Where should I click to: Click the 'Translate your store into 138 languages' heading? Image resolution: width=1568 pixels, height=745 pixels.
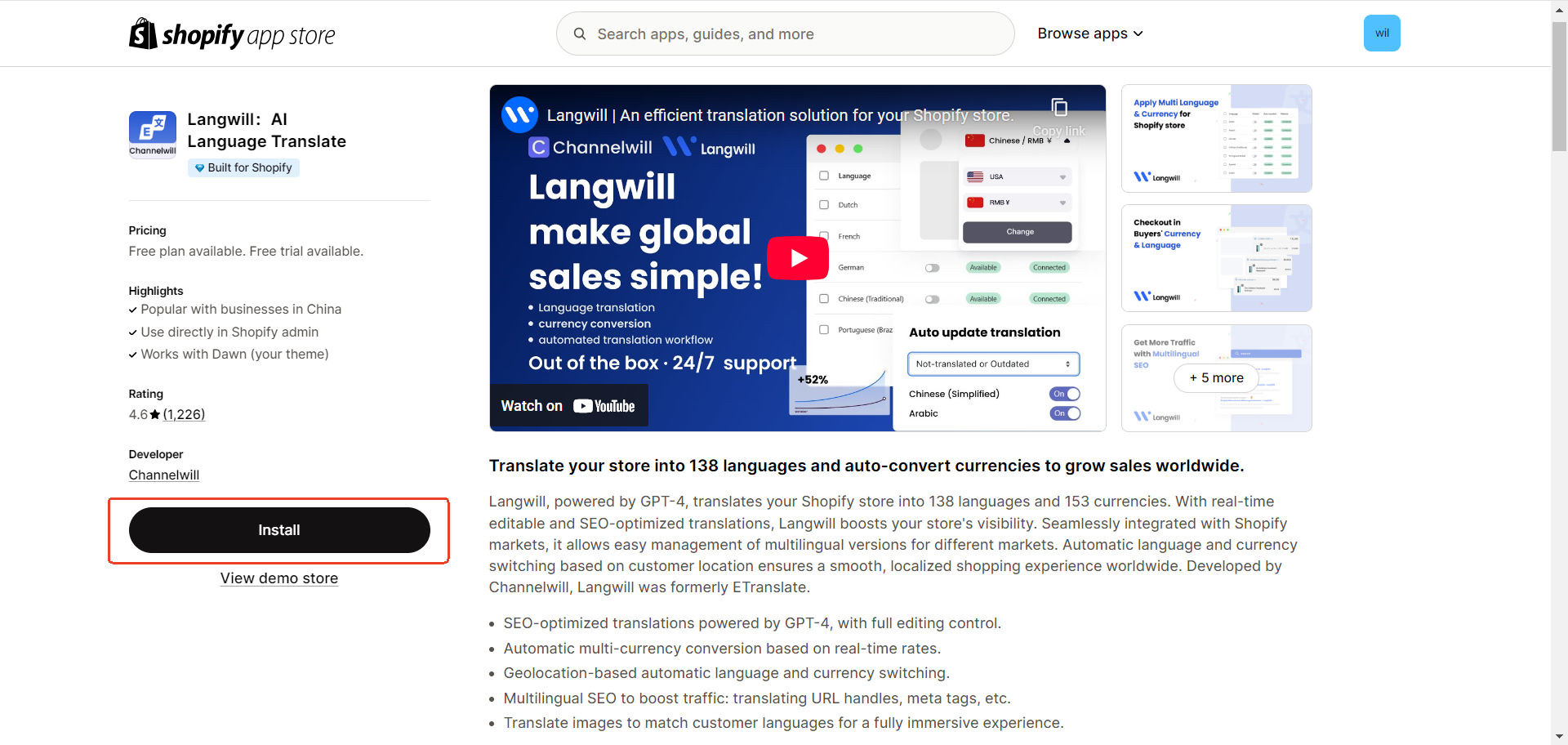(x=866, y=466)
